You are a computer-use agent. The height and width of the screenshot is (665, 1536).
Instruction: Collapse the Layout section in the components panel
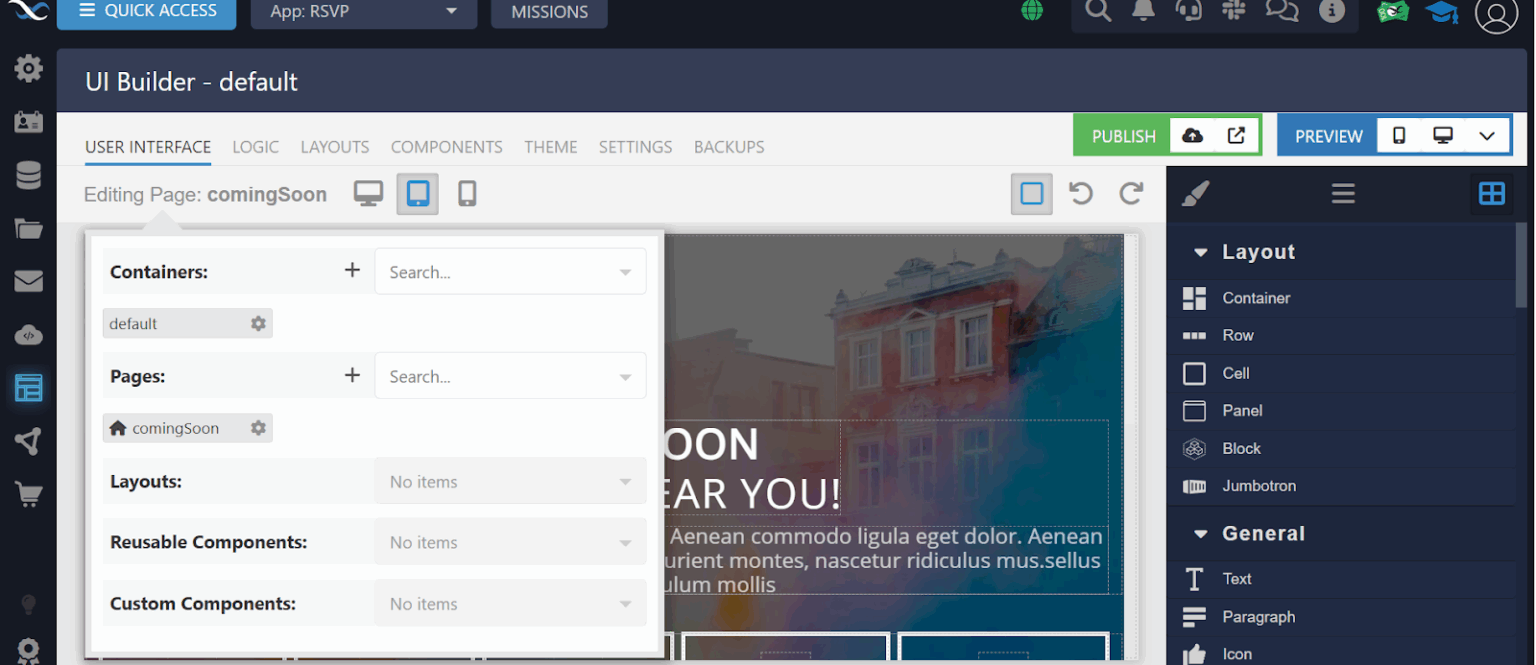coord(1199,252)
